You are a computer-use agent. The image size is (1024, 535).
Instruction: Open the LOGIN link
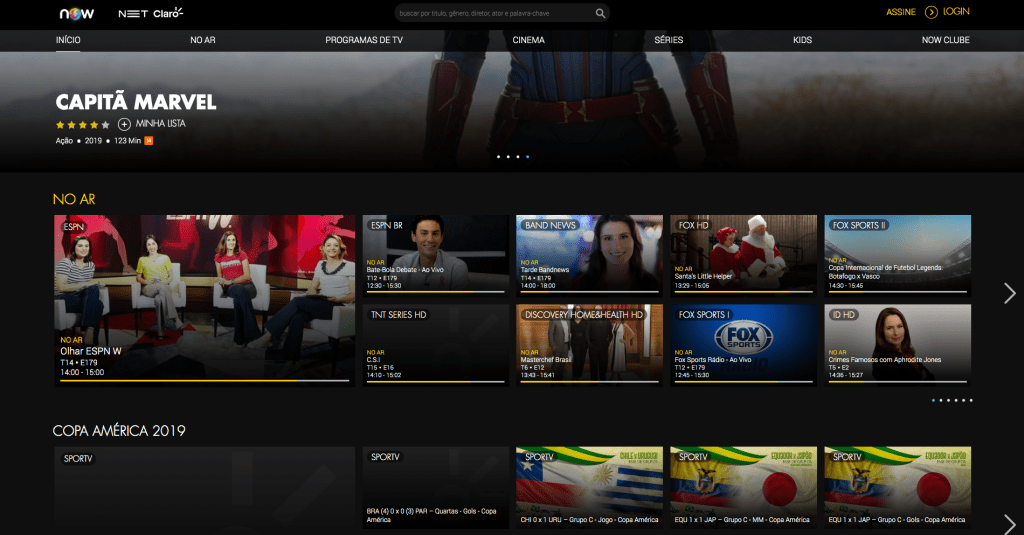(x=956, y=12)
